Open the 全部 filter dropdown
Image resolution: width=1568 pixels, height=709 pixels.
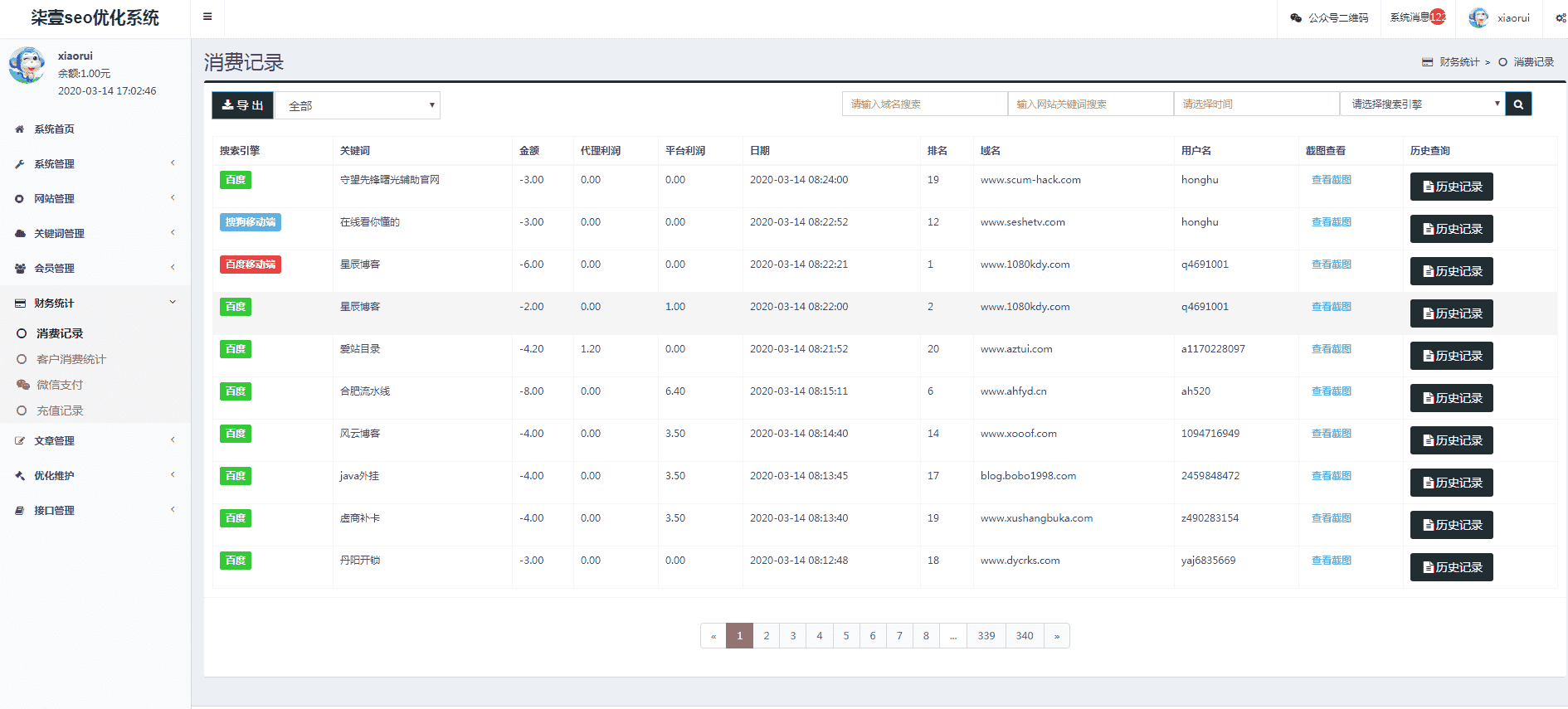pyautogui.click(x=358, y=105)
